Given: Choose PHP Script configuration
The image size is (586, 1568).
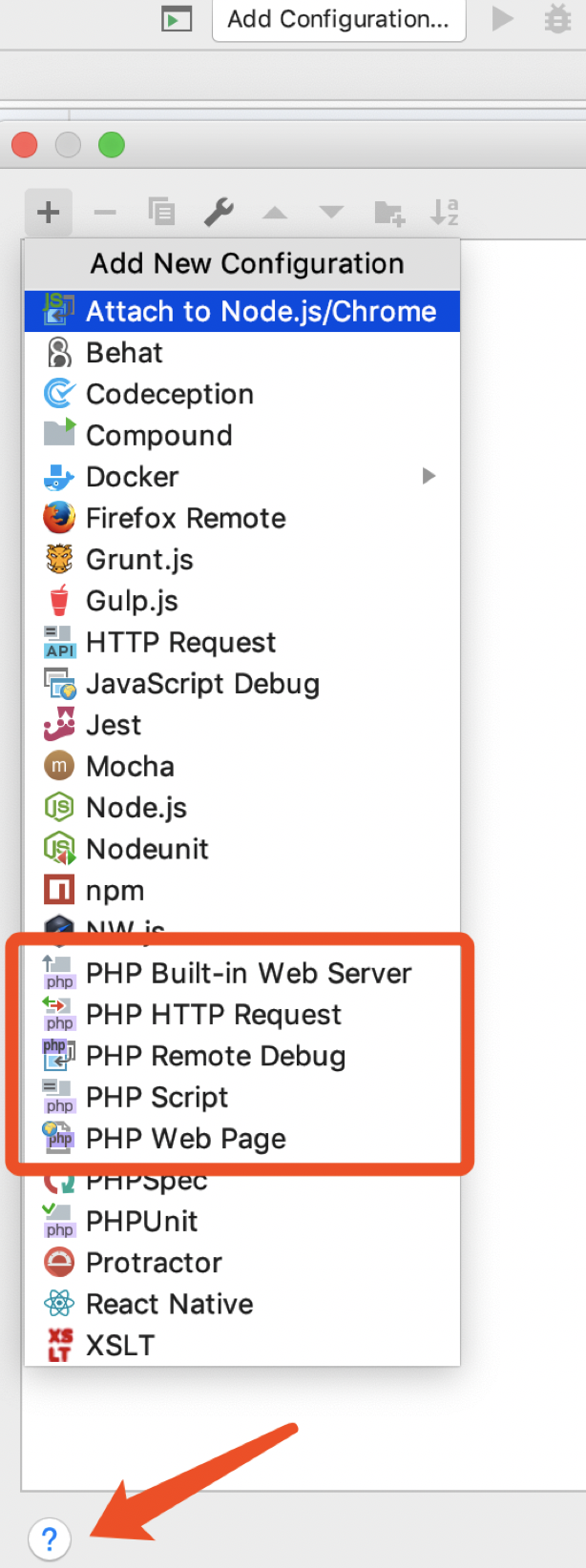Looking at the screenshot, I should pyautogui.click(x=242, y=1097).
